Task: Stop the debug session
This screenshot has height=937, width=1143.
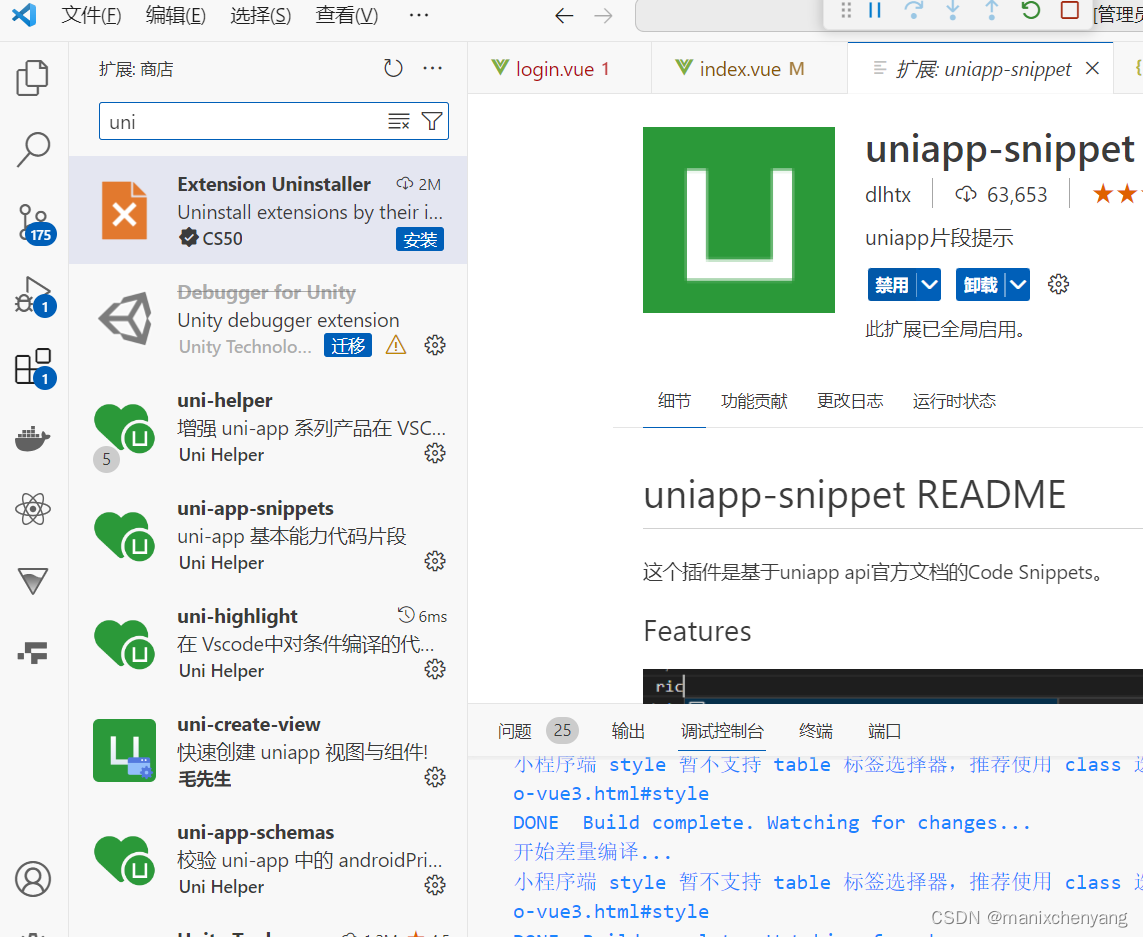Action: point(1069,10)
